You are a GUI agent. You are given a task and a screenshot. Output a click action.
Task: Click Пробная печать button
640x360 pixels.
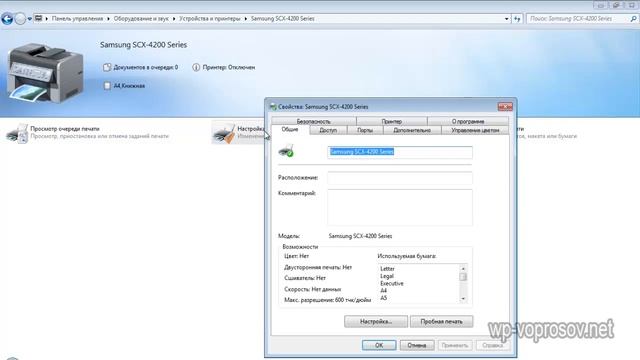442,322
